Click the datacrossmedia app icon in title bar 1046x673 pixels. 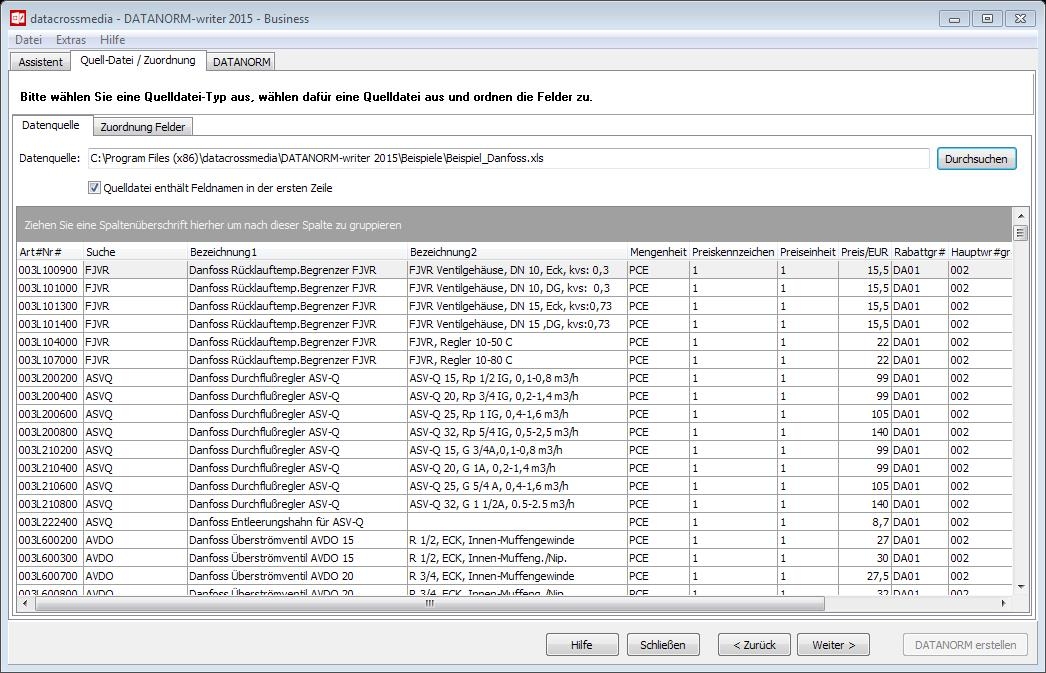(x=17, y=18)
